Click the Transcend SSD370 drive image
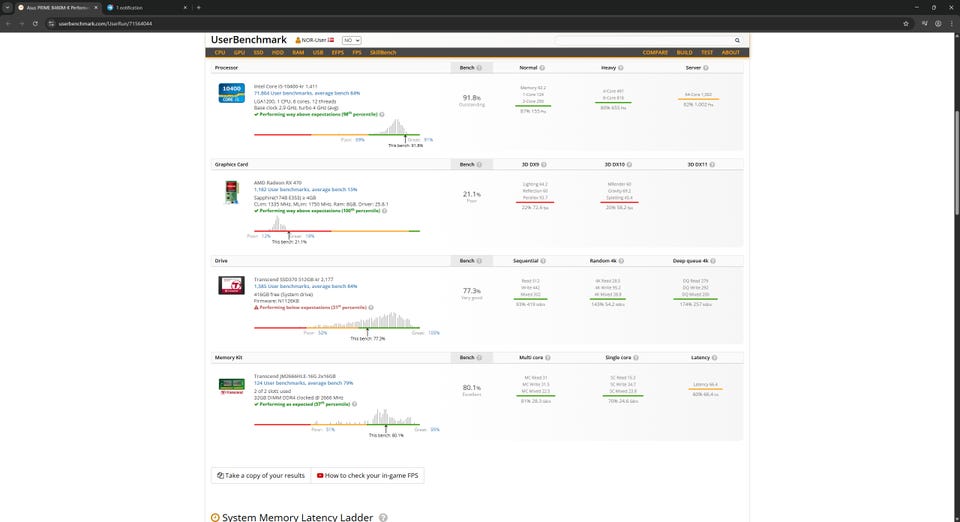The image size is (960, 522). pos(231,285)
